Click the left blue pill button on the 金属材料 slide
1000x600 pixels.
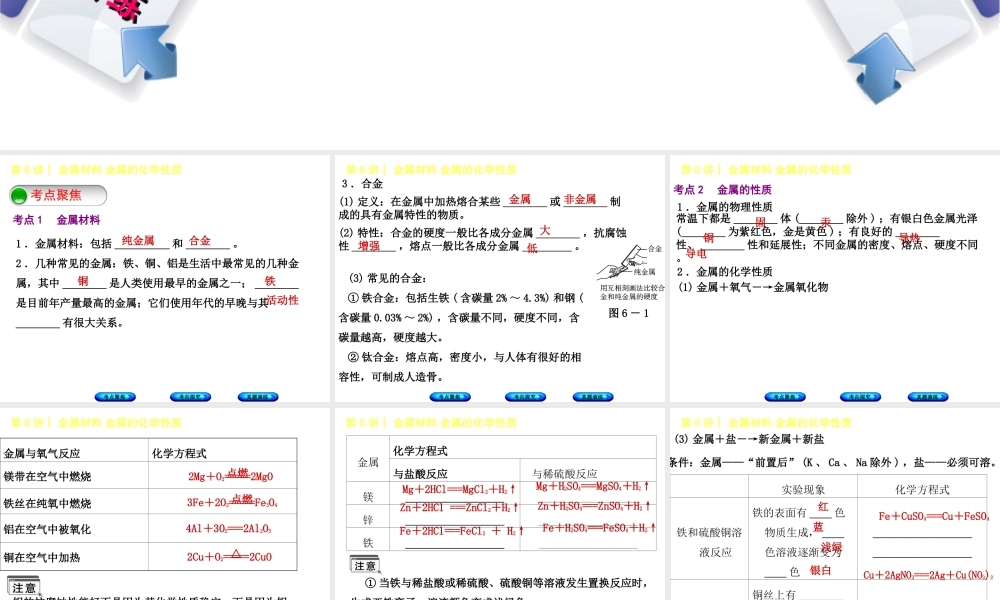pos(115,397)
